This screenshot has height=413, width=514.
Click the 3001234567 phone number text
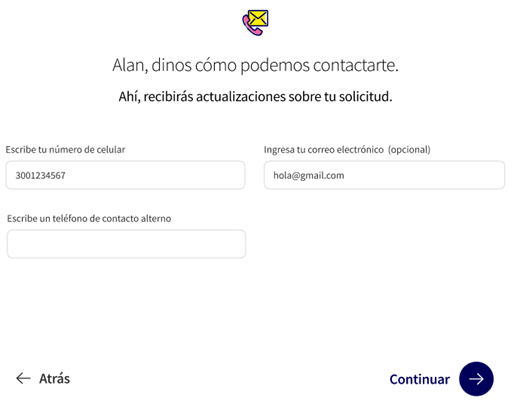pos(40,175)
